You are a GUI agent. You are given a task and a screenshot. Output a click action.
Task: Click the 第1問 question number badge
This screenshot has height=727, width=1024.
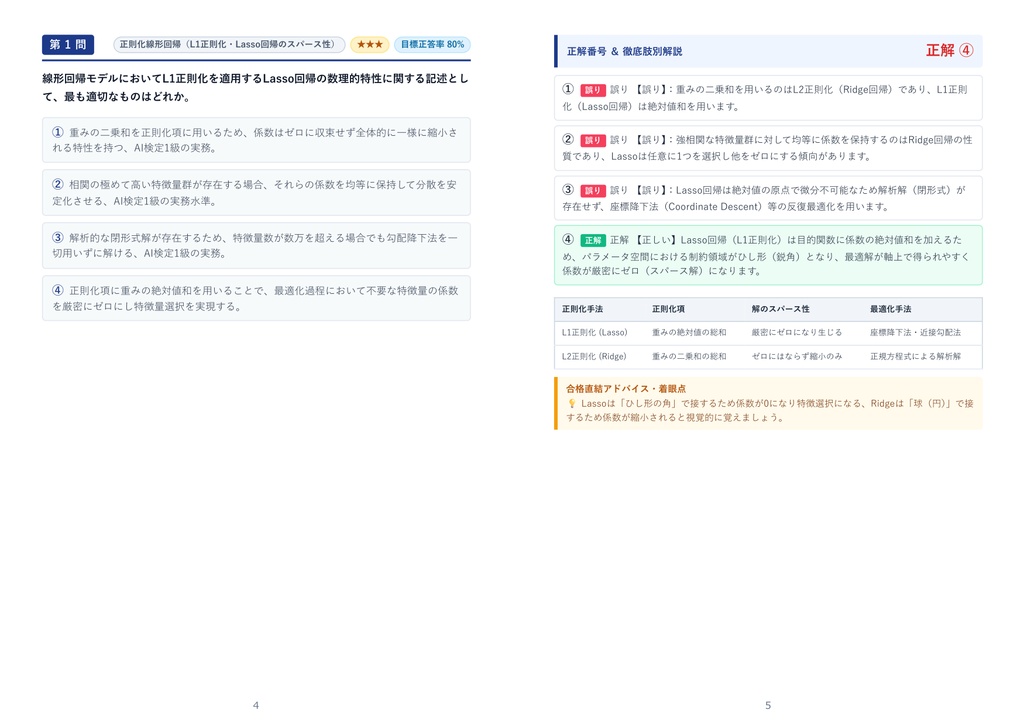68,44
